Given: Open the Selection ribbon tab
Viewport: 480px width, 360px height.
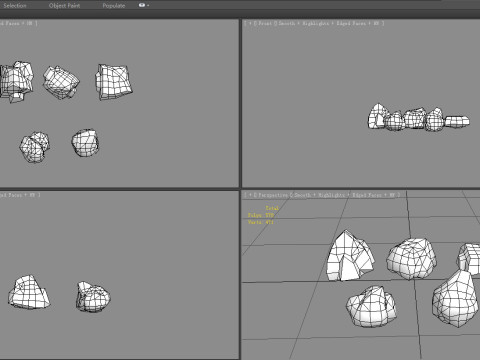Looking at the screenshot, I should click(15, 6).
